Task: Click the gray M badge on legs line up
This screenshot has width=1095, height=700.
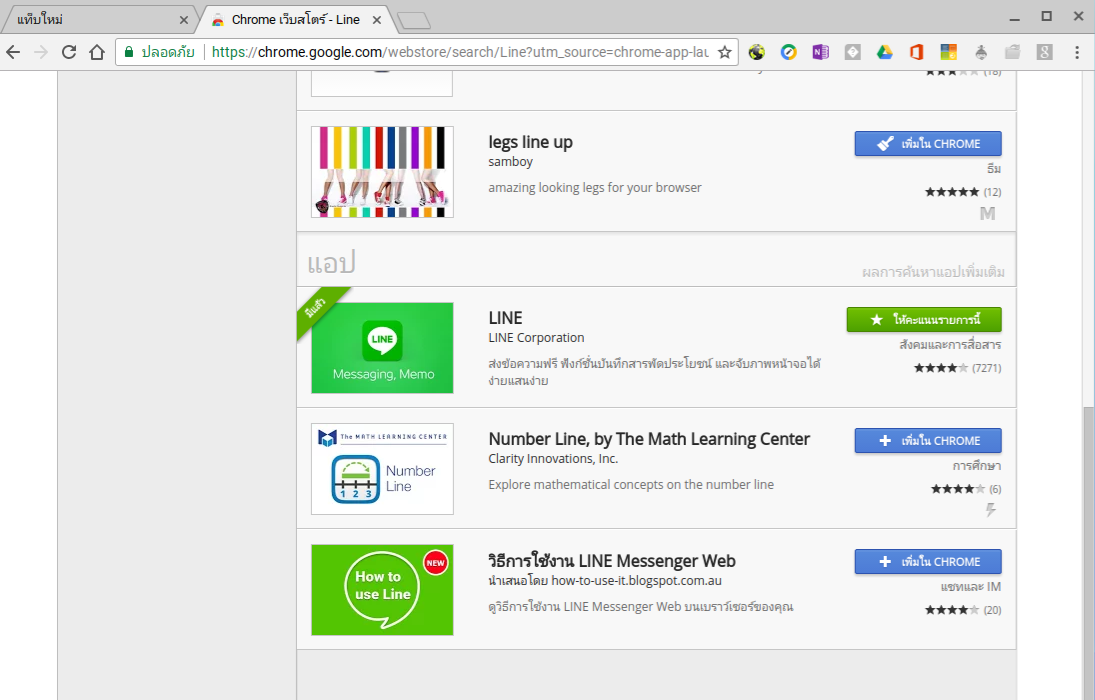Action: pyautogui.click(x=987, y=213)
